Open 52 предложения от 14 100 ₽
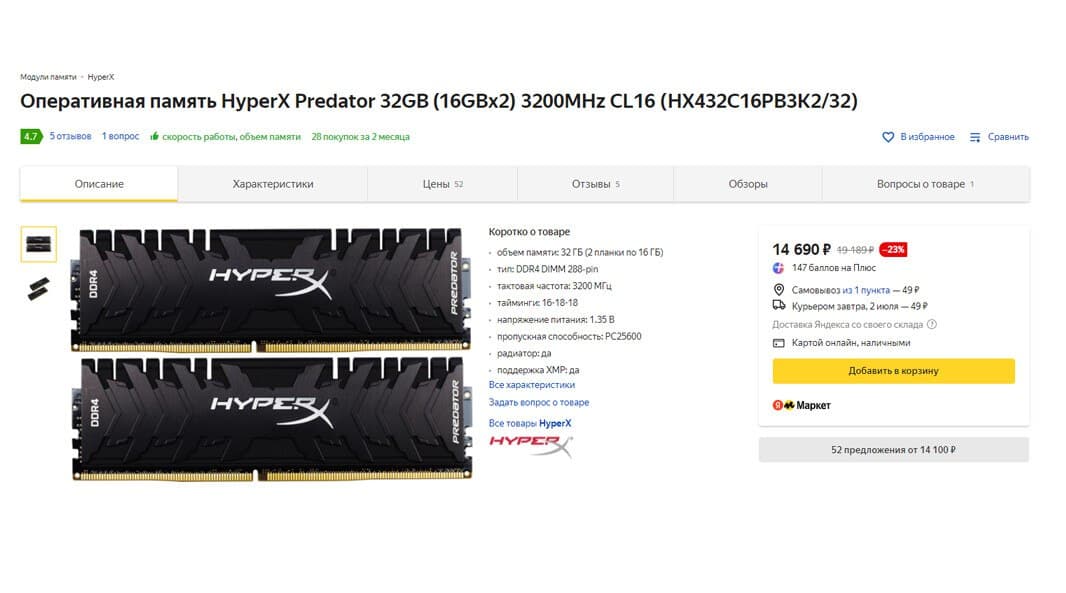The height and width of the screenshot is (593, 1066). pos(893,450)
